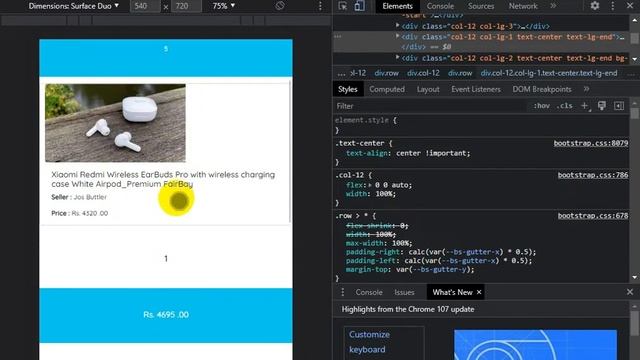
Task: Show more DevTools tabs chevron
Action: pos(553,6)
